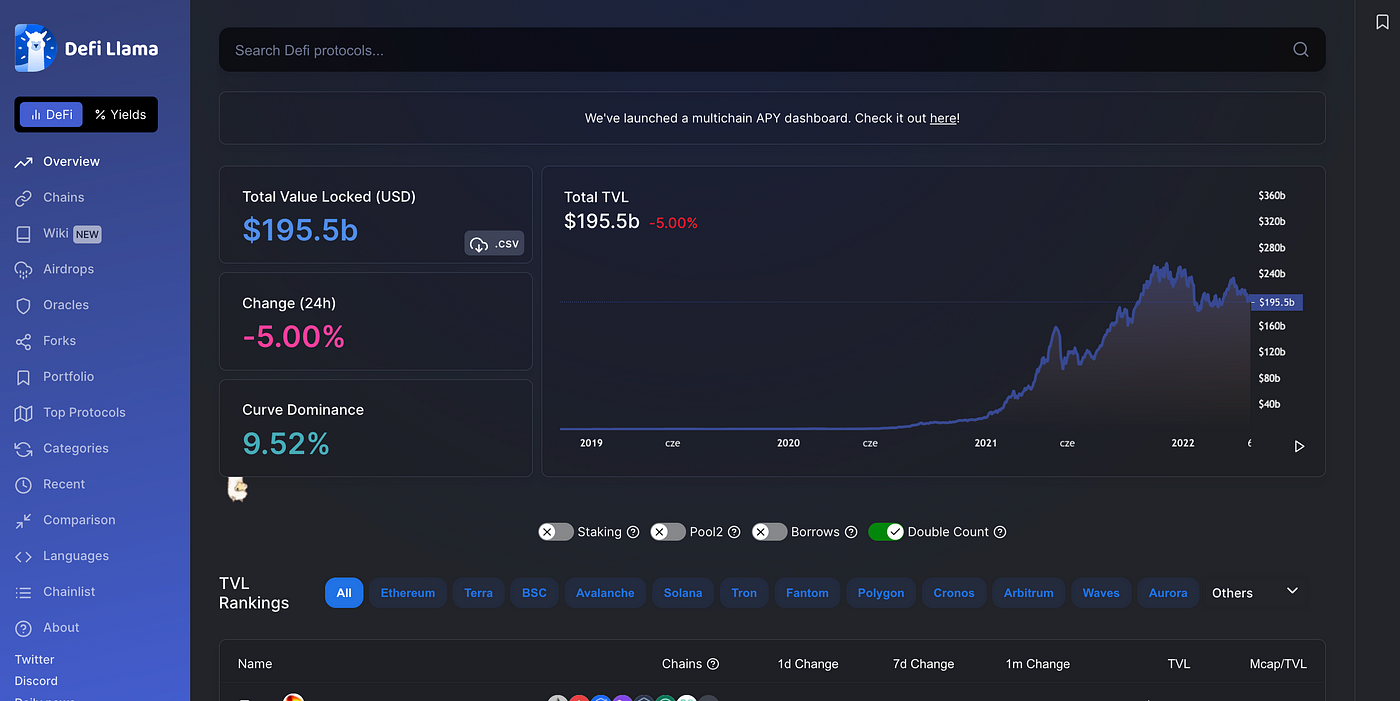Image resolution: width=1400 pixels, height=701 pixels.
Task: Click the Chains link icon in sidebar
Action: point(24,198)
